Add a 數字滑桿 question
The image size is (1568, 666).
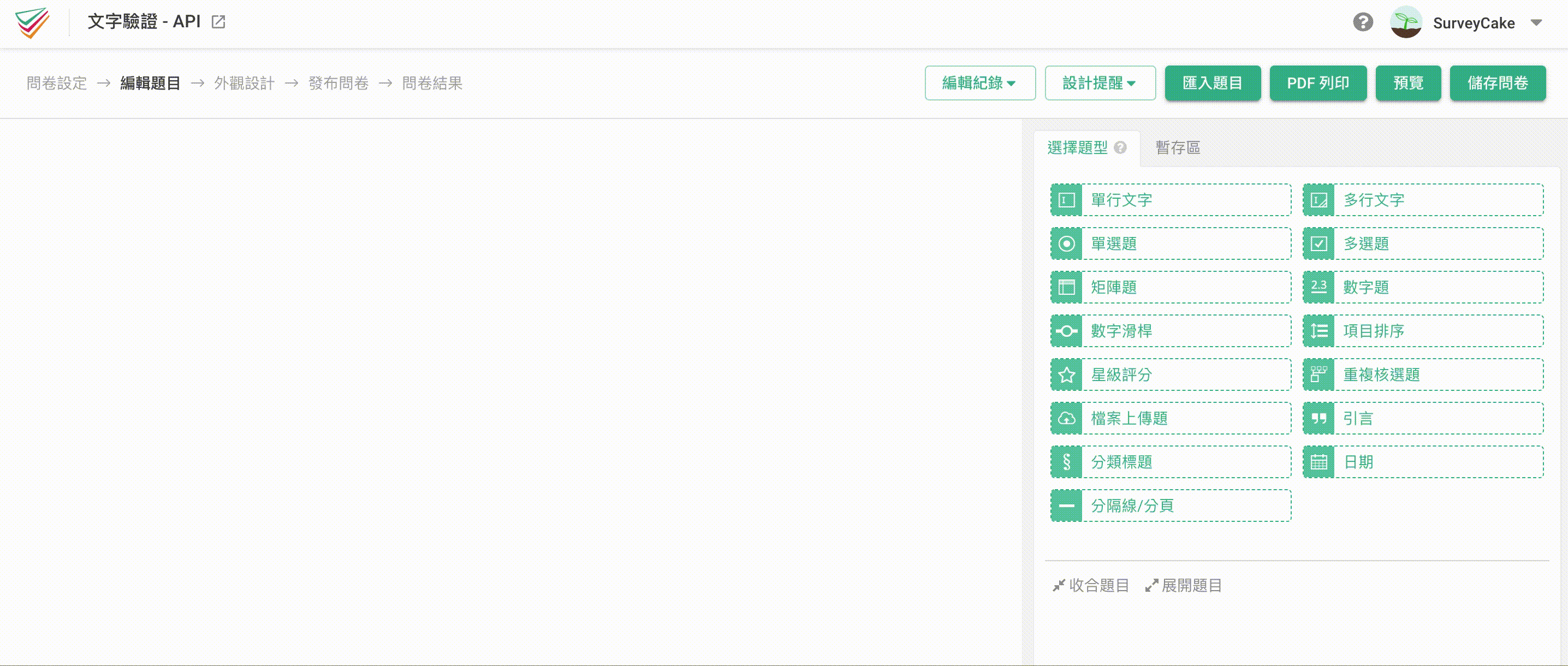tap(1171, 331)
